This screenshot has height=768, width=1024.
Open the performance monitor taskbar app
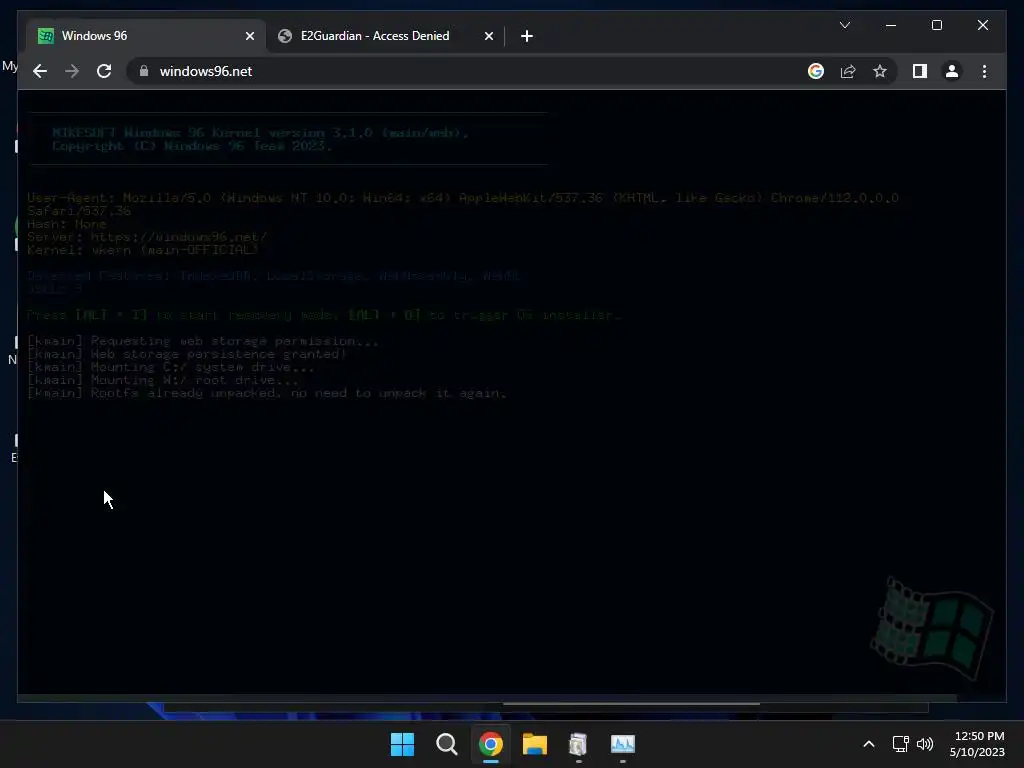tap(622, 744)
